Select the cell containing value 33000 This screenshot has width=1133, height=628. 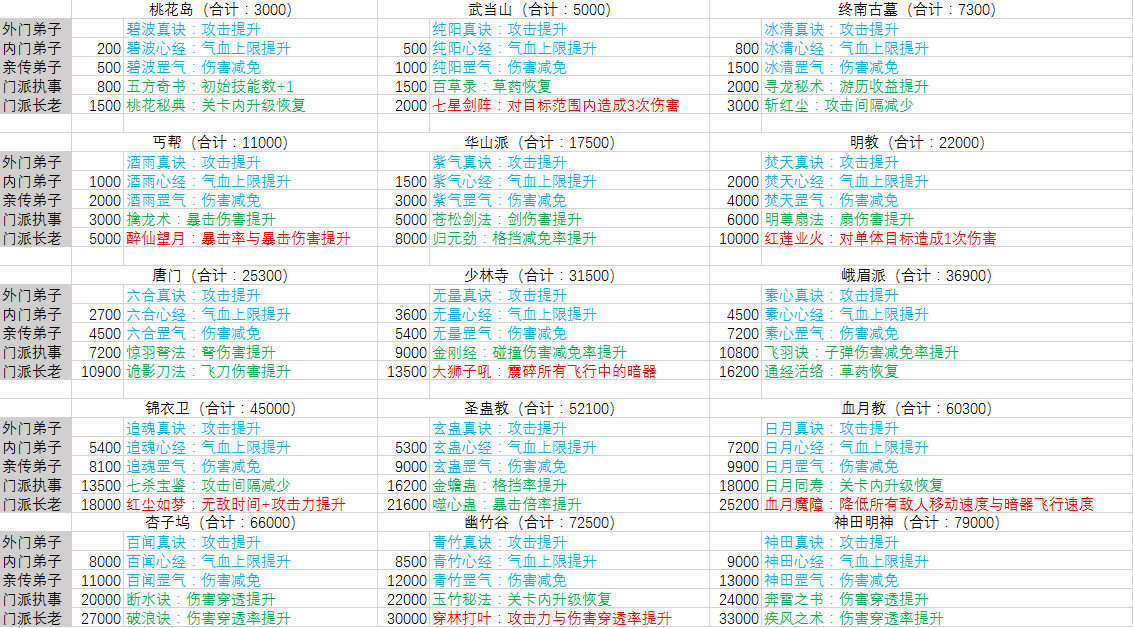point(739,618)
